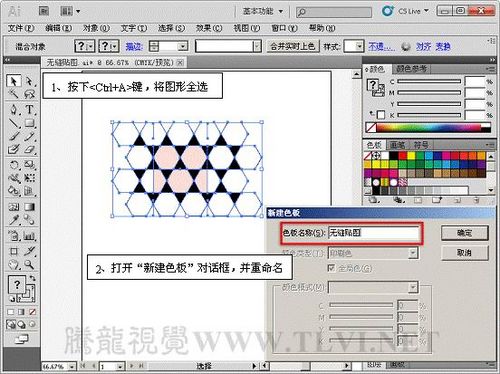Select the Pen tool
Screen dimensions: 500x374
[x=14, y=109]
